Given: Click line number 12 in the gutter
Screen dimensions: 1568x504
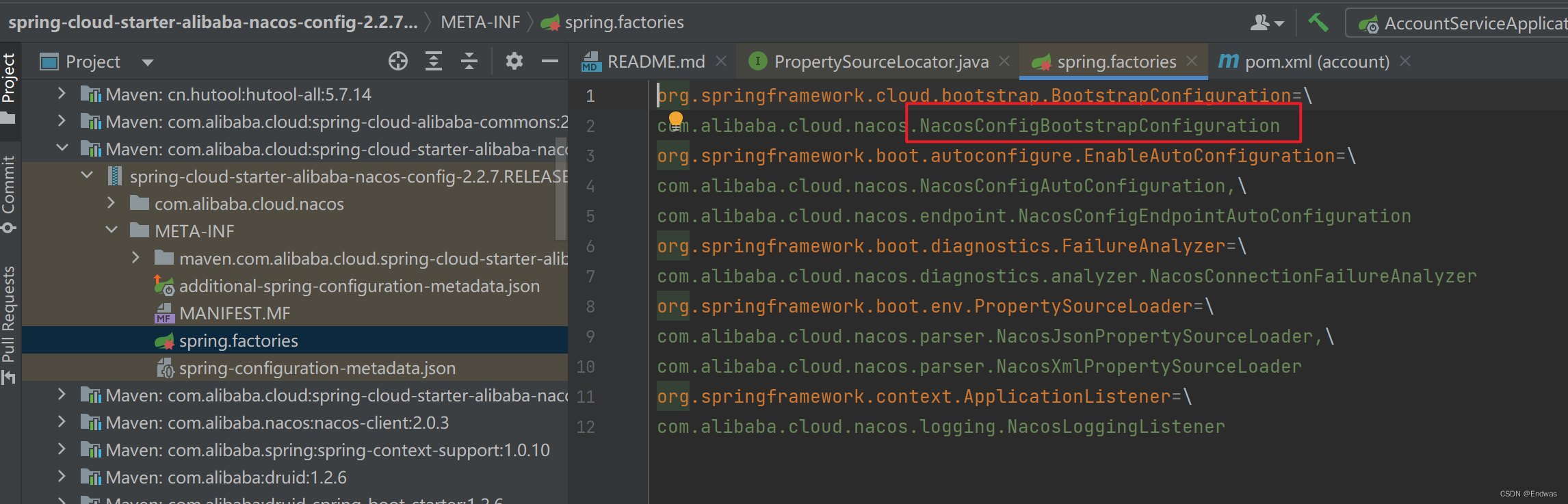Looking at the screenshot, I should (x=586, y=427).
